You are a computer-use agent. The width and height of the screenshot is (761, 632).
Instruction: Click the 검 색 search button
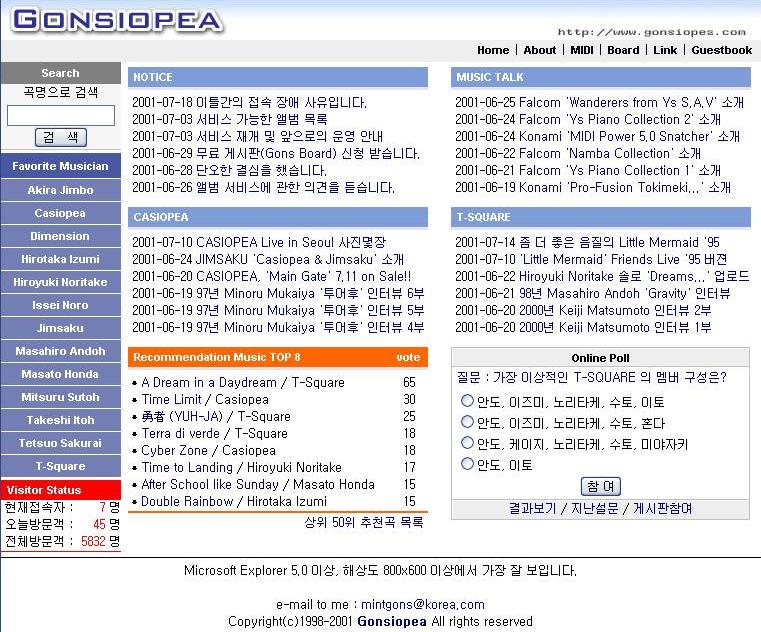pos(61,137)
